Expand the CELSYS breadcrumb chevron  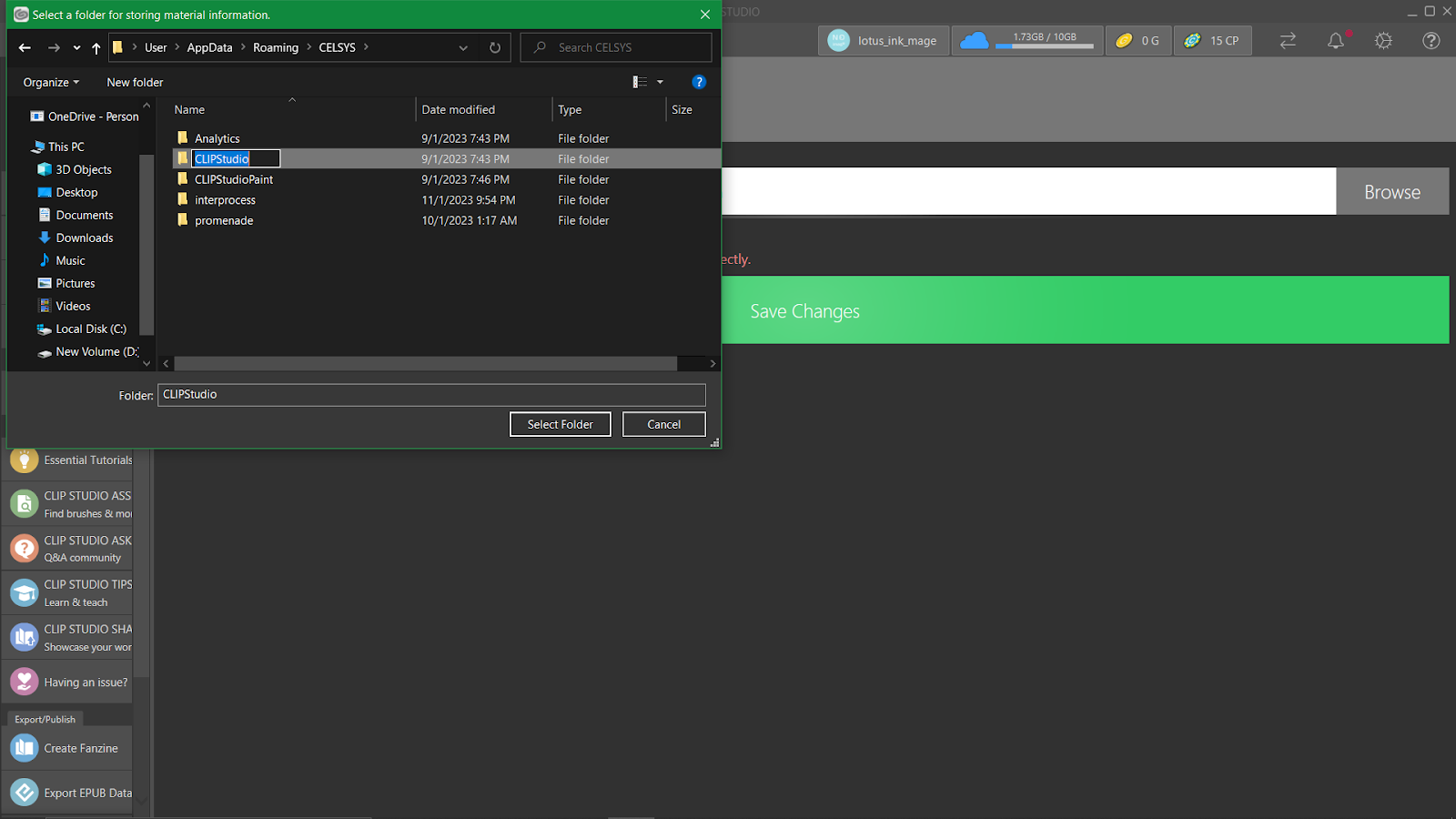[366, 47]
